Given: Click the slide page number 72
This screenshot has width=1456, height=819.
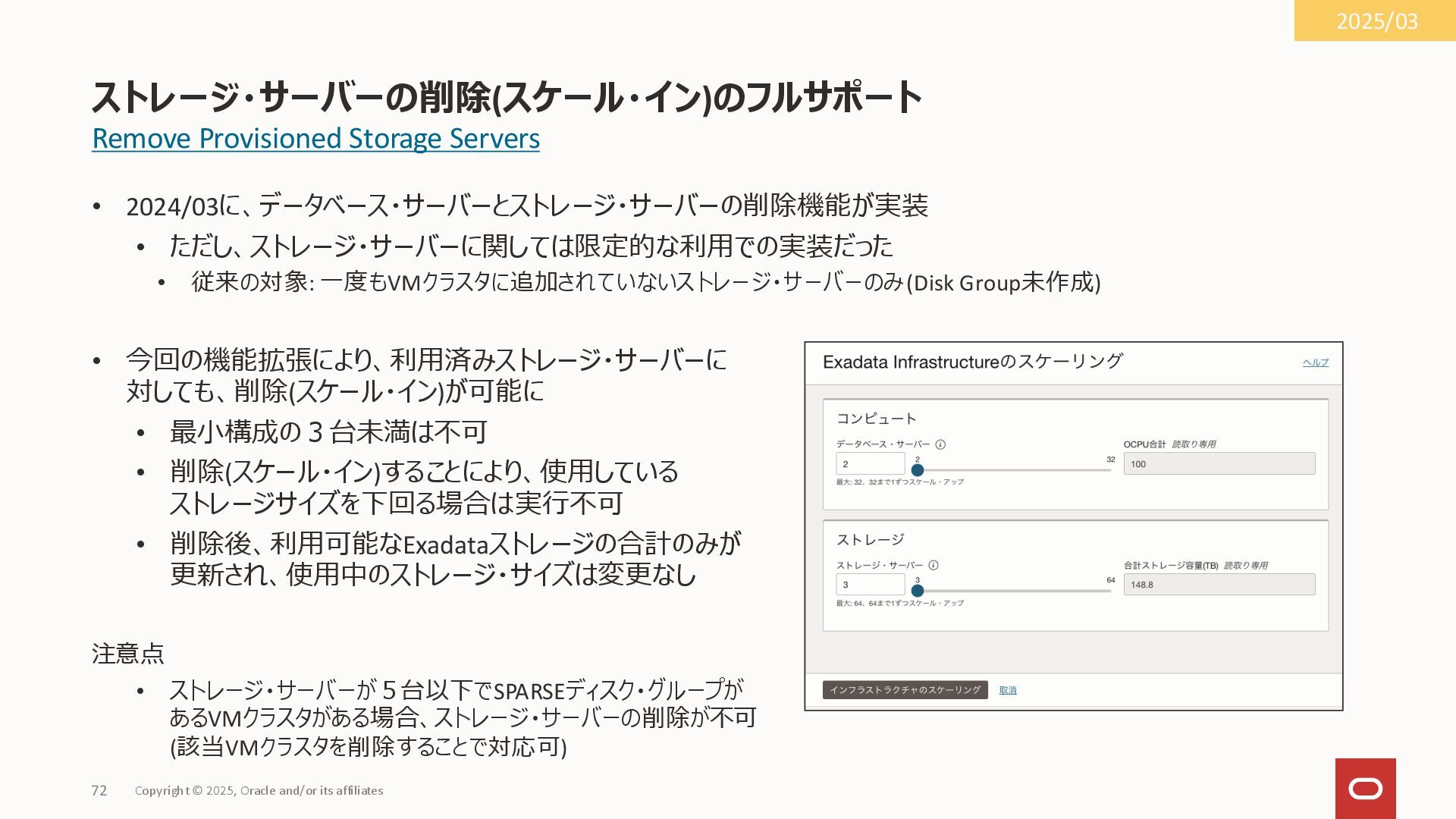Looking at the screenshot, I should (x=99, y=790).
